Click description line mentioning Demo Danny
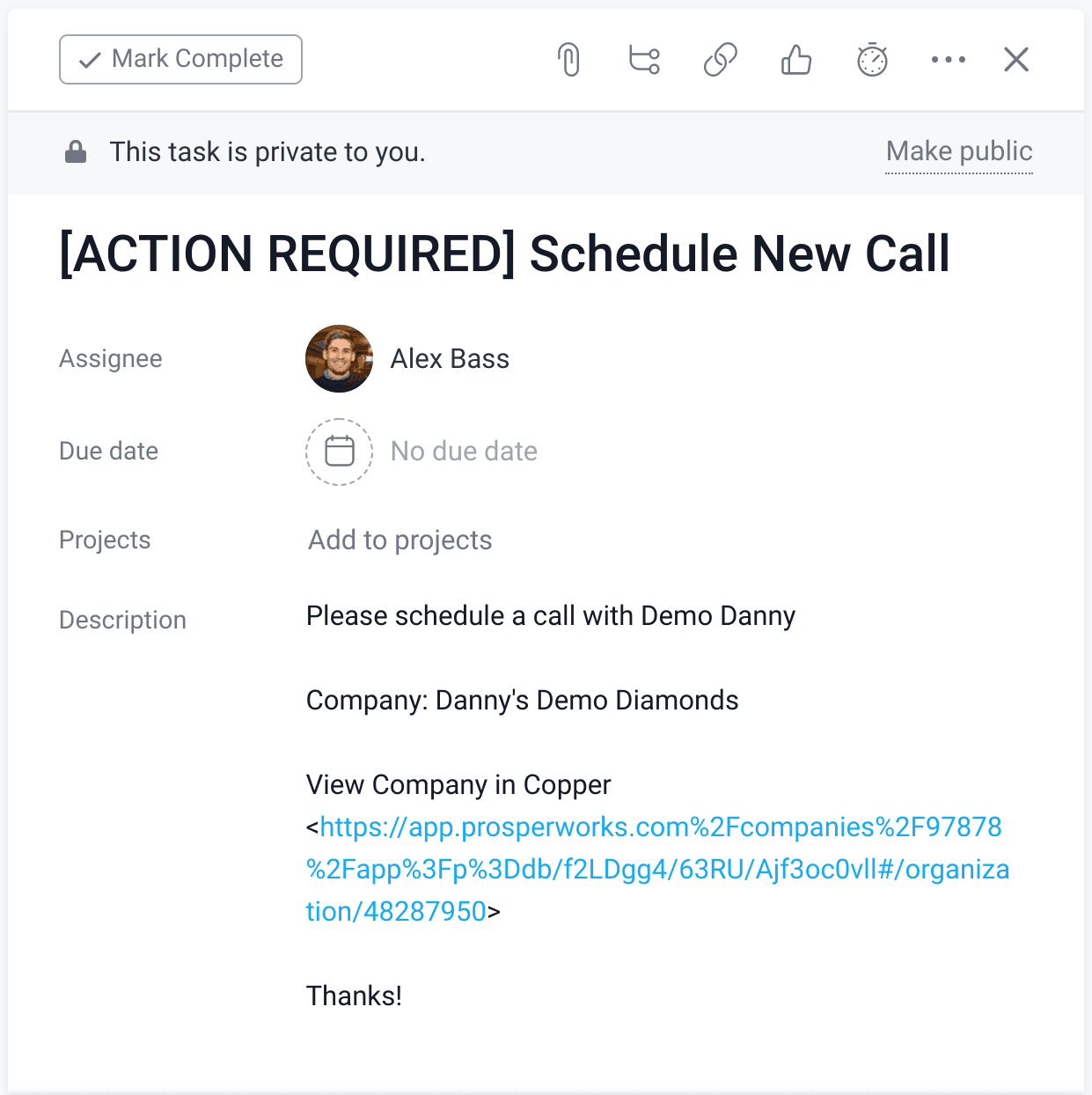 click(x=550, y=616)
